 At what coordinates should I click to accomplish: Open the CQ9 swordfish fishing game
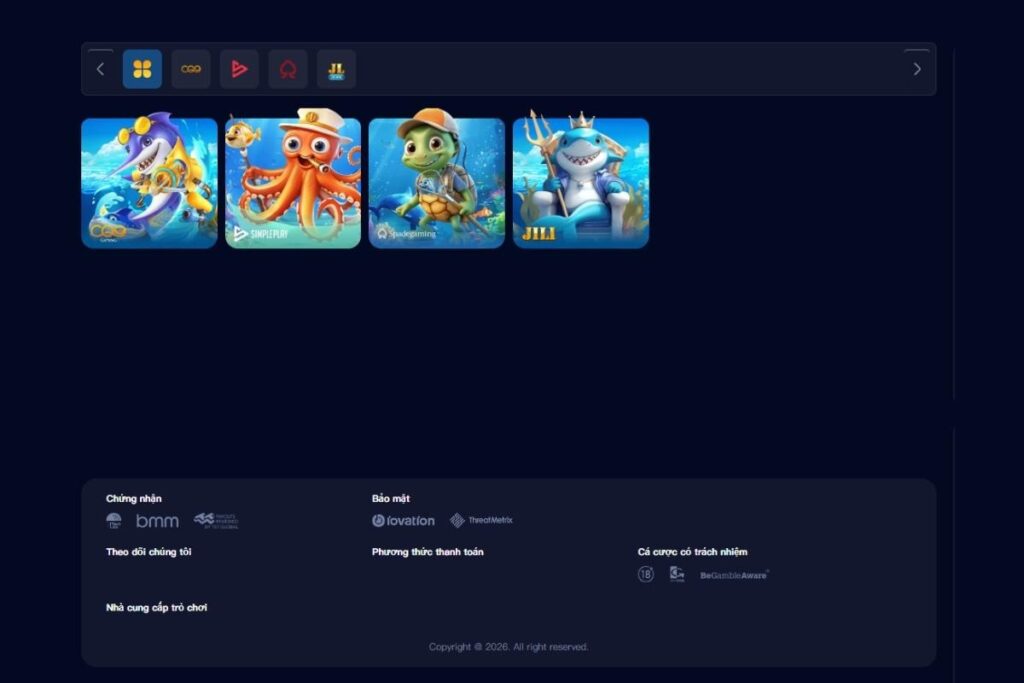149,183
